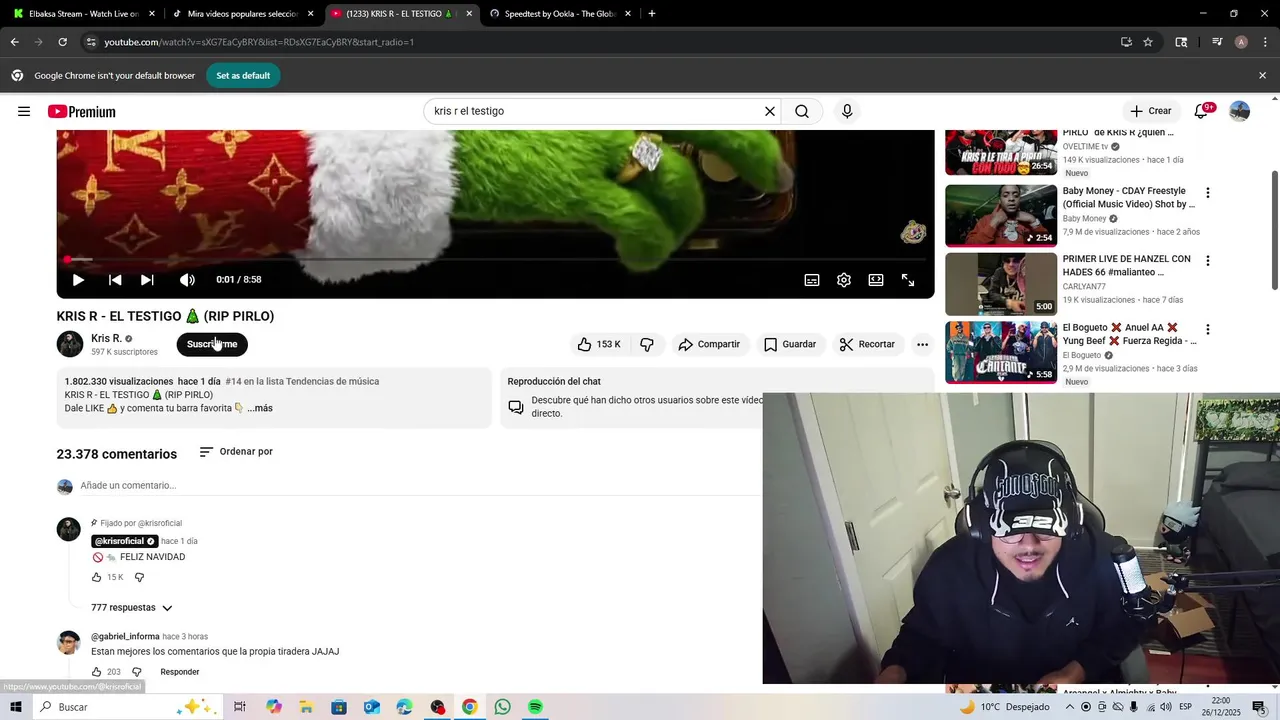Open the @gabriel_informa profile link
The image size is (1280, 720).
point(125,636)
